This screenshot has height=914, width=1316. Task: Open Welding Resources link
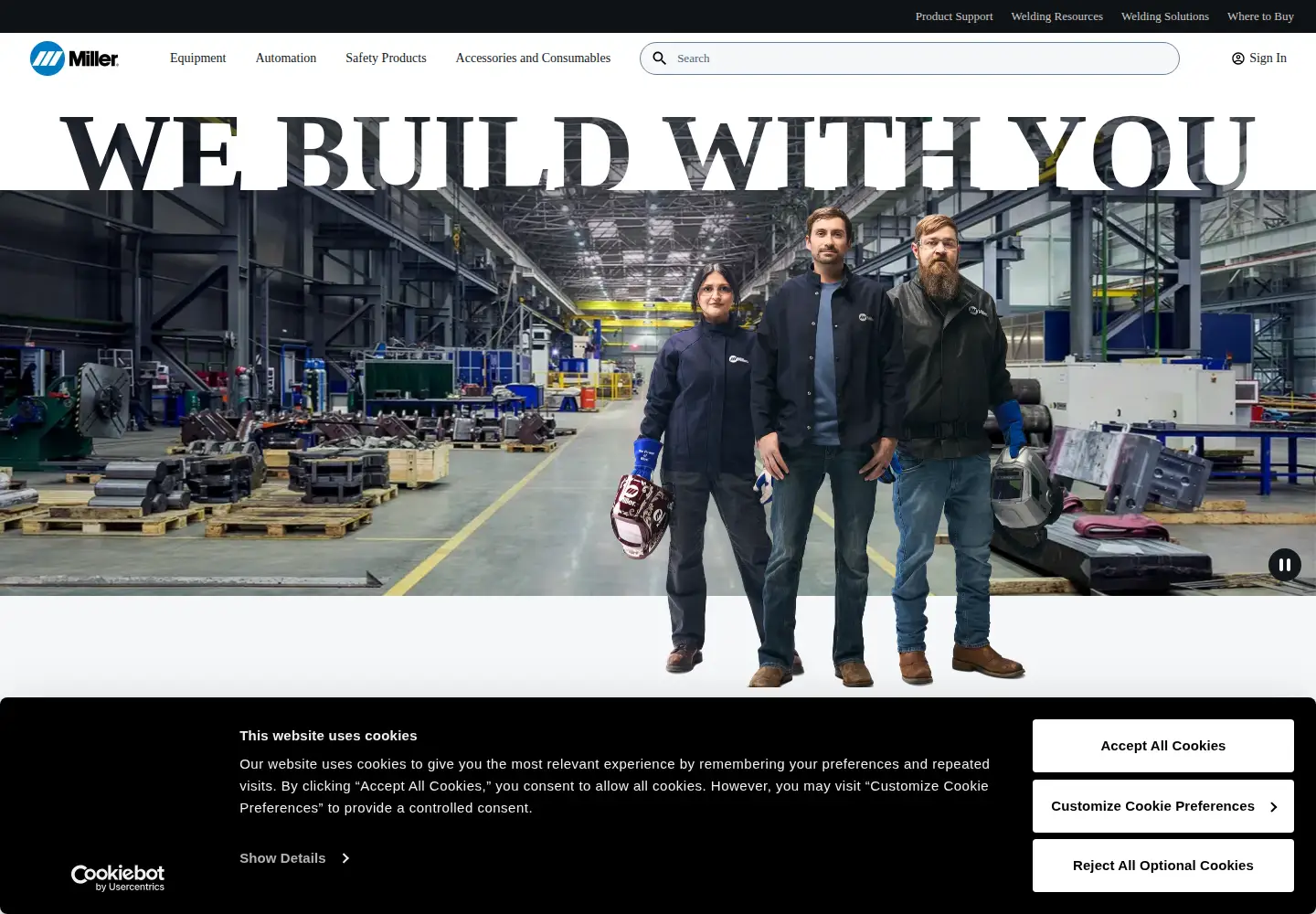[x=1056, y=16]
